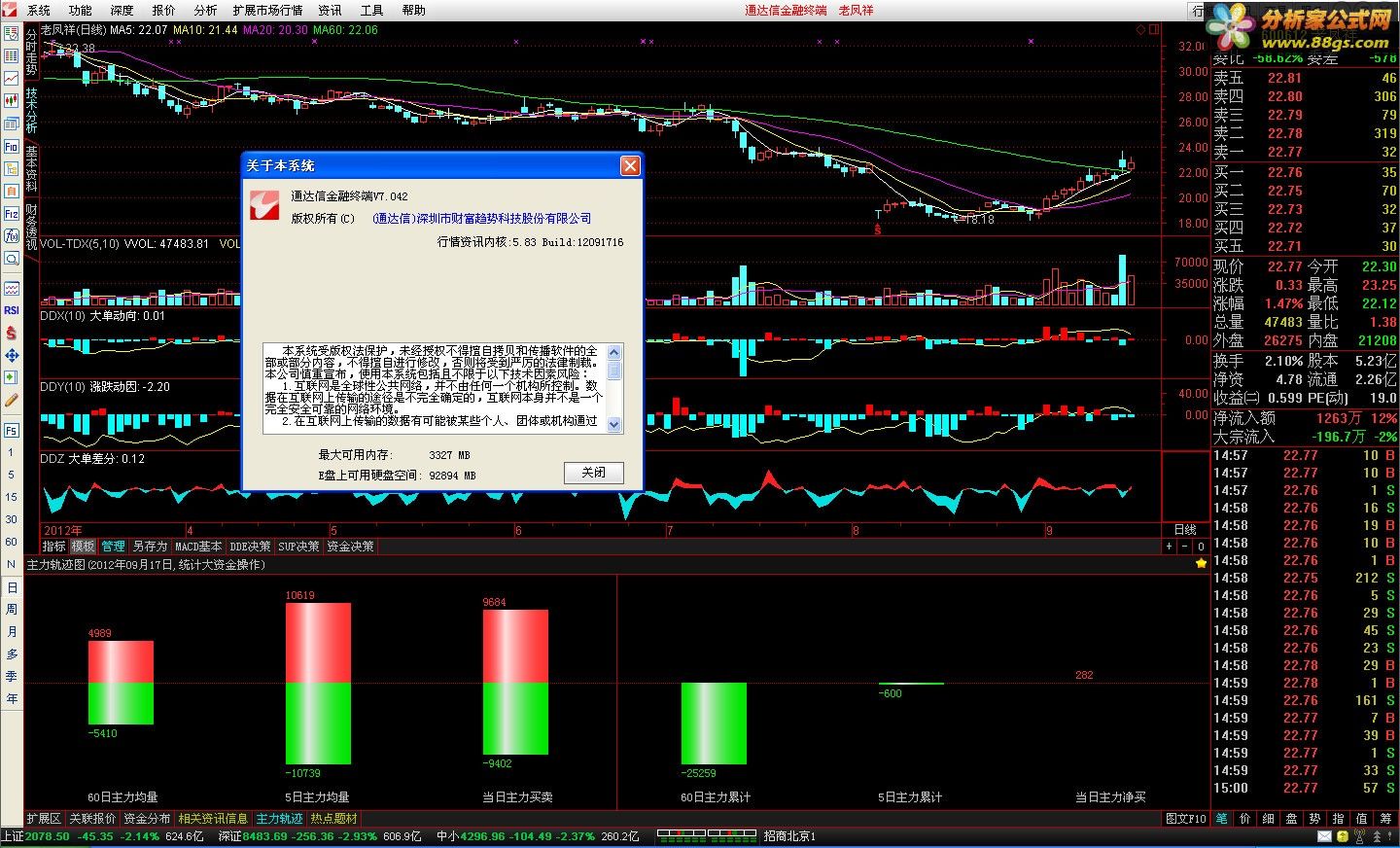Image resolution: width=1400 pixels, height=848 pixels.
Task: Click the 深圳市财富趋势科技 company link
Action: (x=481, y=219)
